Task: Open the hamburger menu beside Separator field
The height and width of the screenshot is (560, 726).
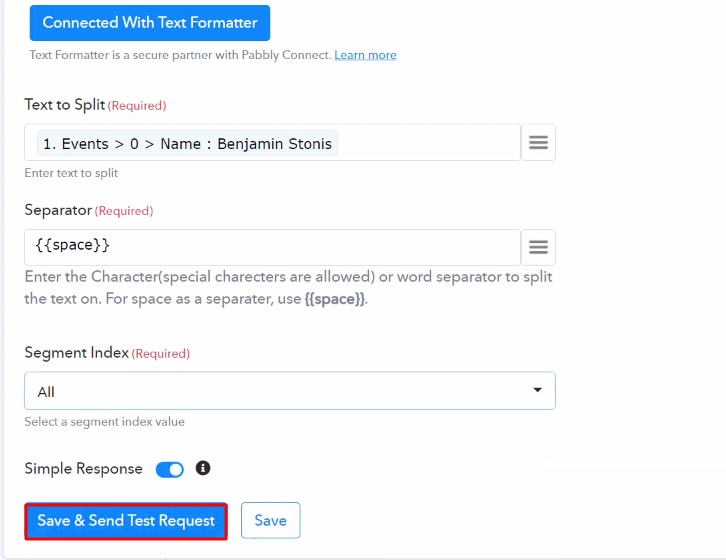Action: (x=538, y=247)
